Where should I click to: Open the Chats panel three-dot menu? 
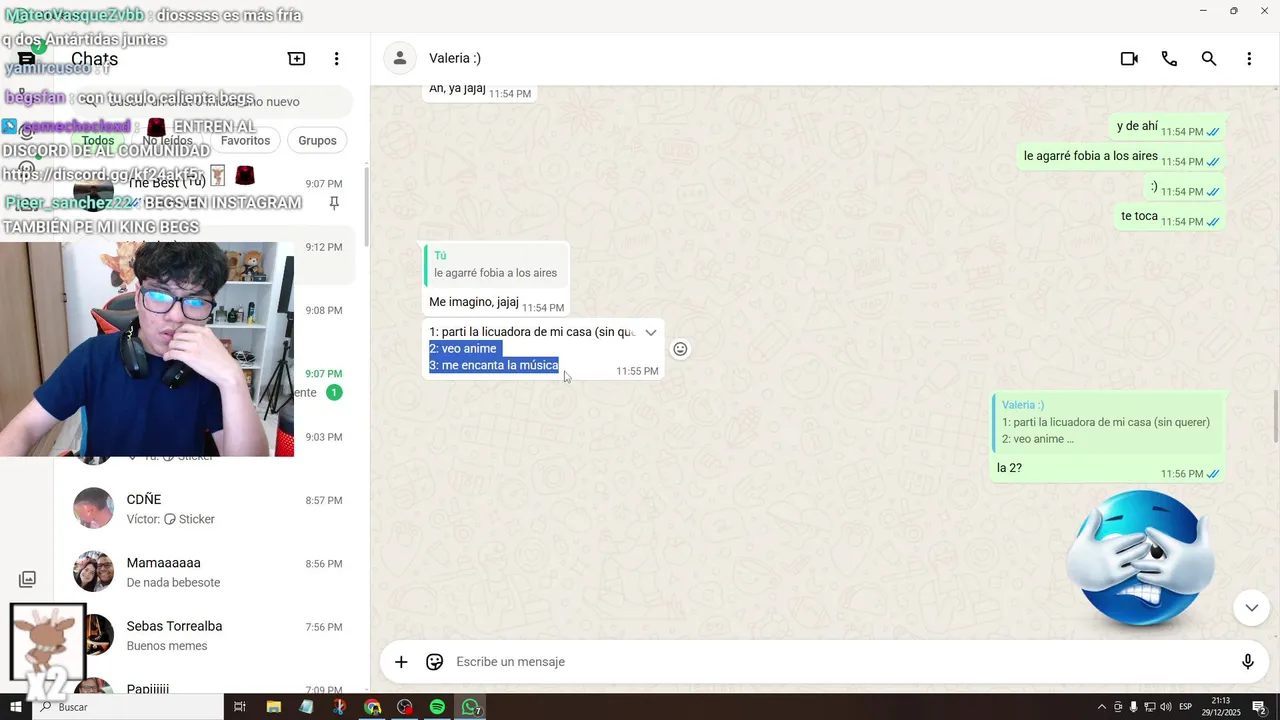(336, 59)
